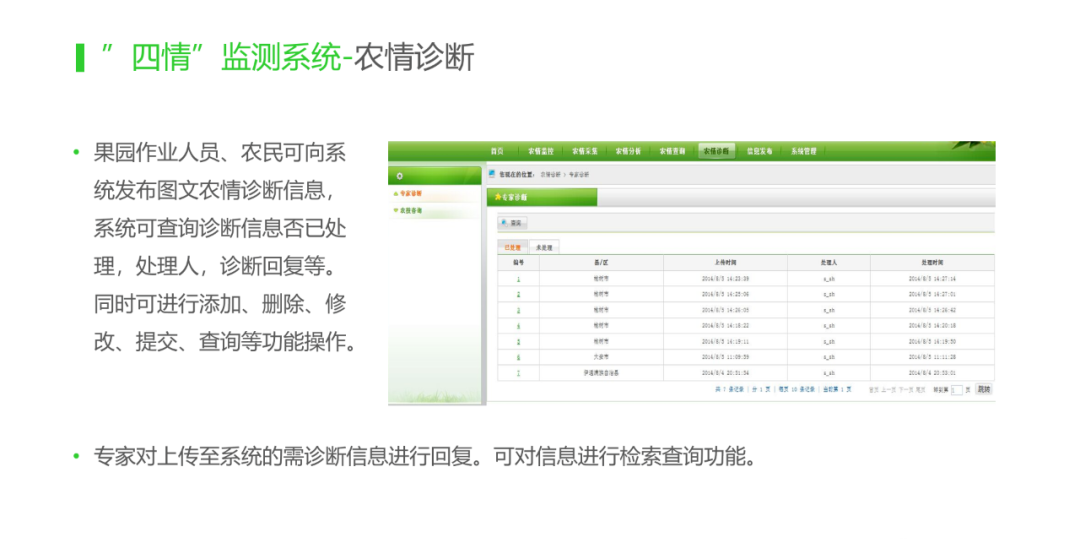Open the 农情查询 navigation tab
1080x539 pixels.
(x=672, y=151)
